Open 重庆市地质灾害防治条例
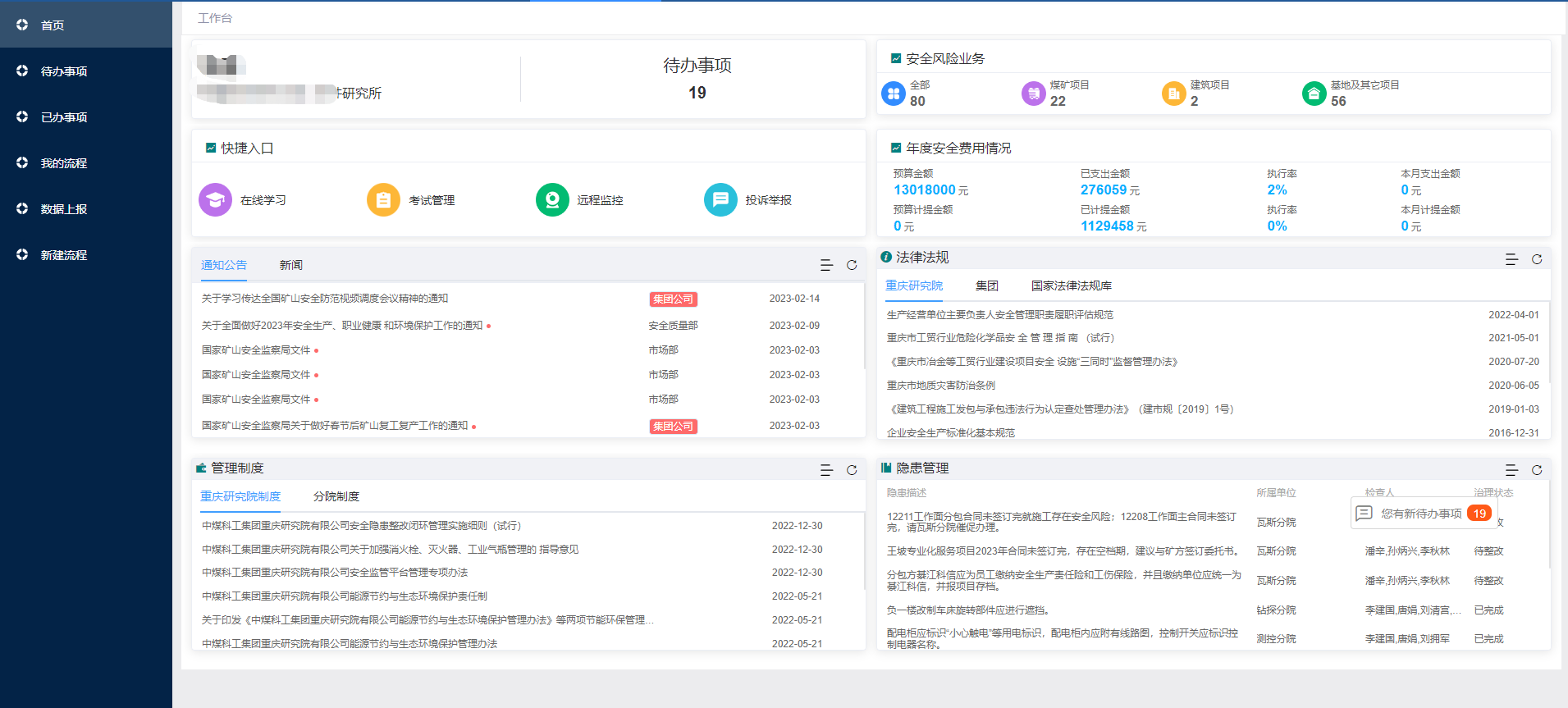 point(941,386)
